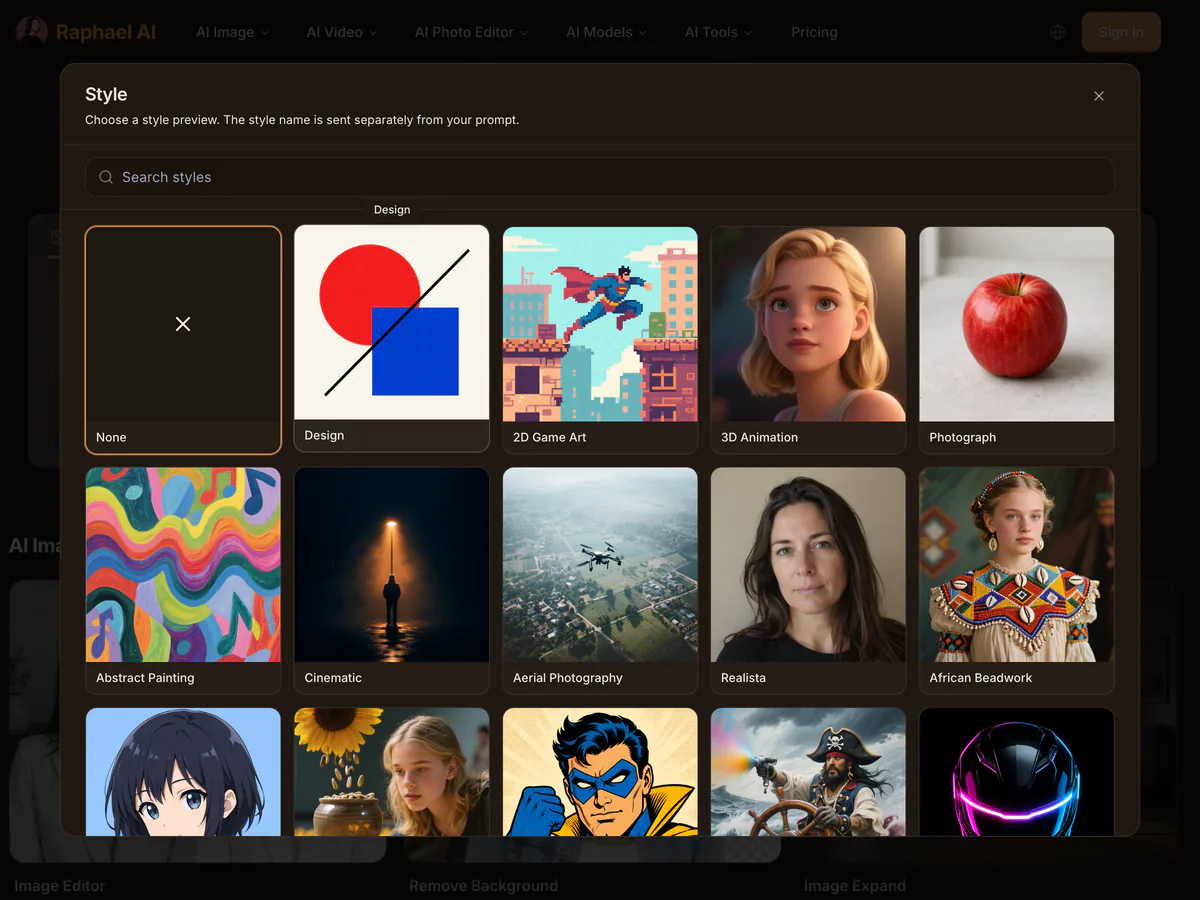Image resolution: width=1200 pixels, height=900 pixels.
Task: Open the AI Photo Editor dropdown
Action: [x=471, y=32]
